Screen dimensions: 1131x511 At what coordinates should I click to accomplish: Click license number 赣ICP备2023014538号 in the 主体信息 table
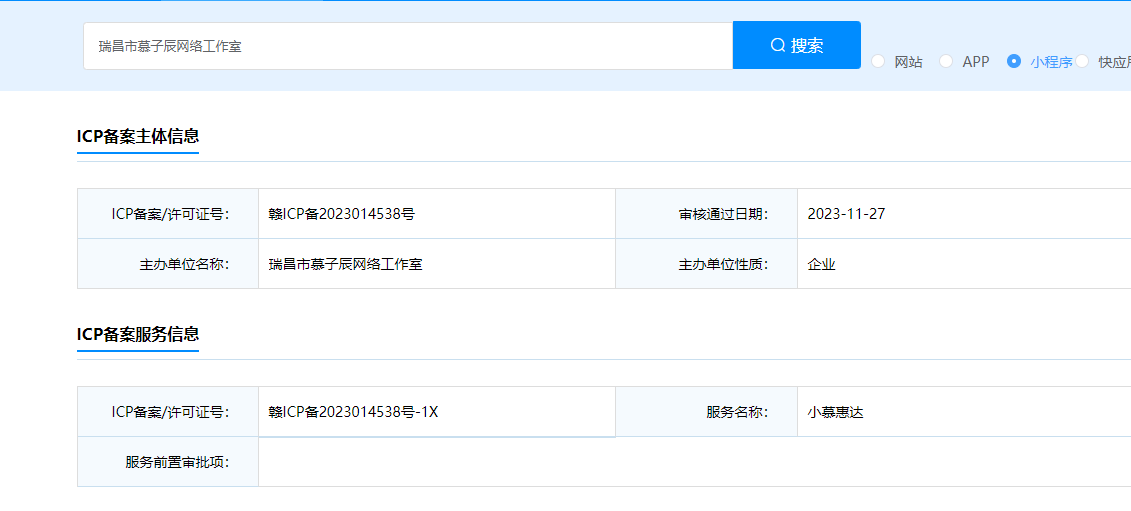tap(341, 214)
